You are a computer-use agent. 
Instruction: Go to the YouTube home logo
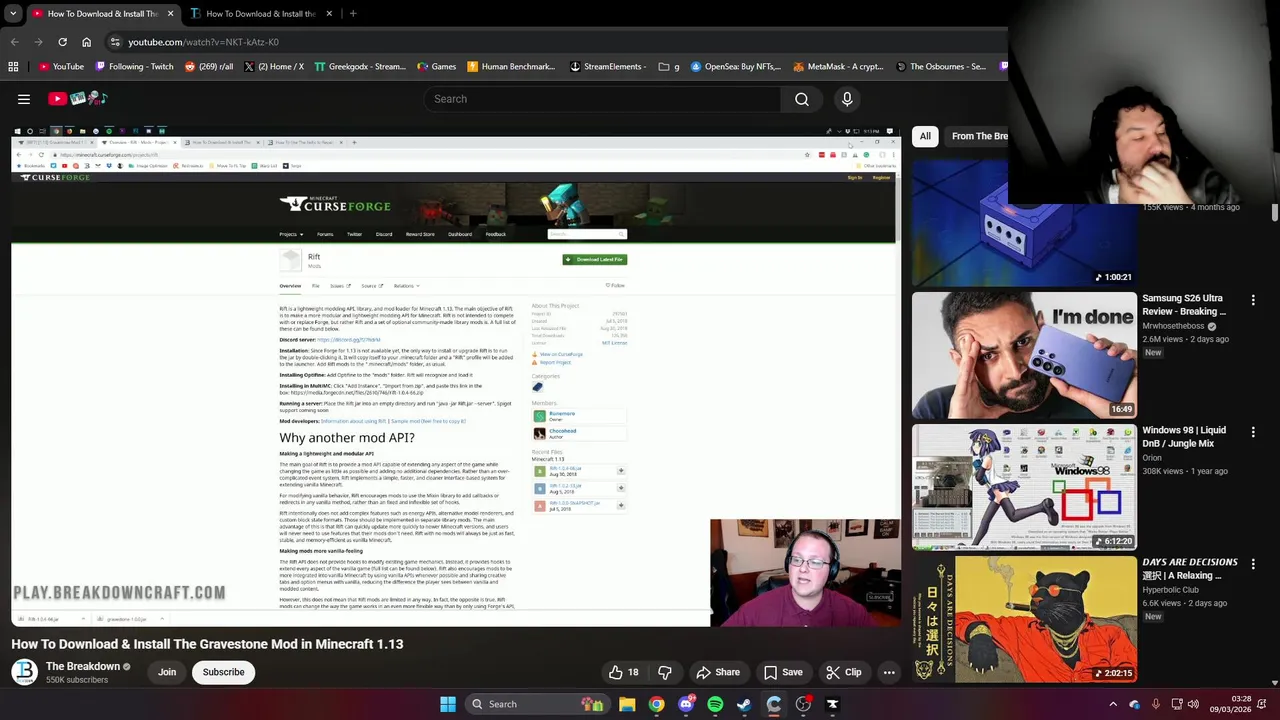(x=78, y=99)
